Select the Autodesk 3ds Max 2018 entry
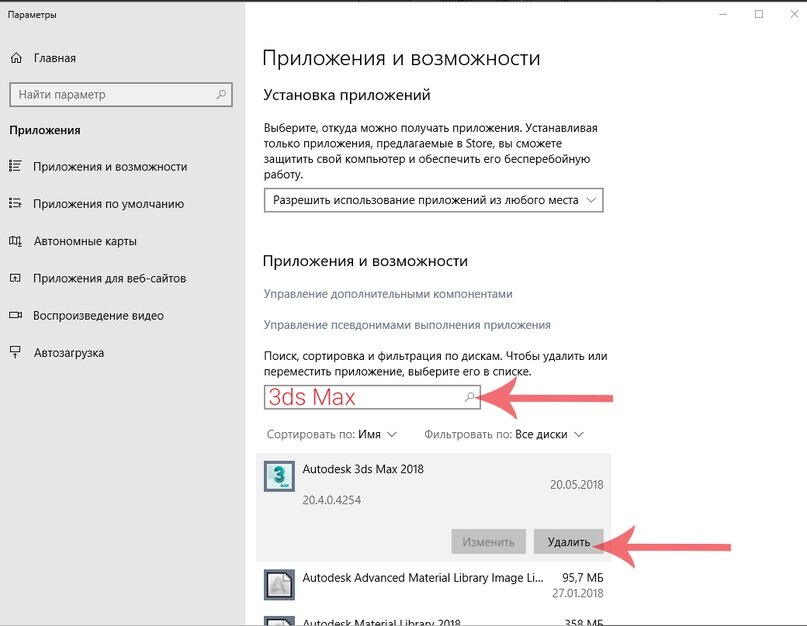This screenshot has width=807, height=626. (x=433, y=507)
